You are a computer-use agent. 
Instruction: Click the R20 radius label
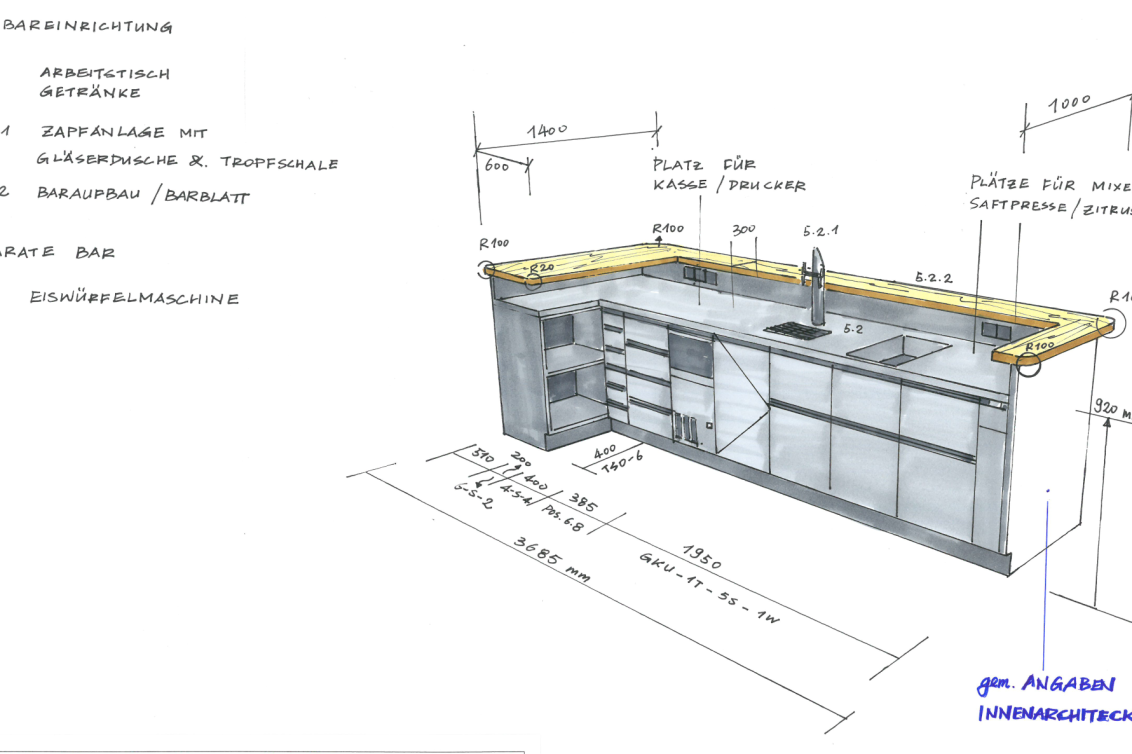point(542,267)
